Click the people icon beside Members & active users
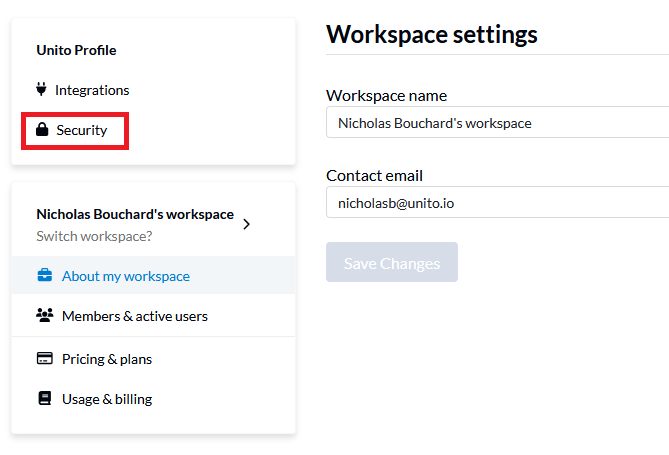This screenshot has width=669, height=455. click(x=44, y=315)
